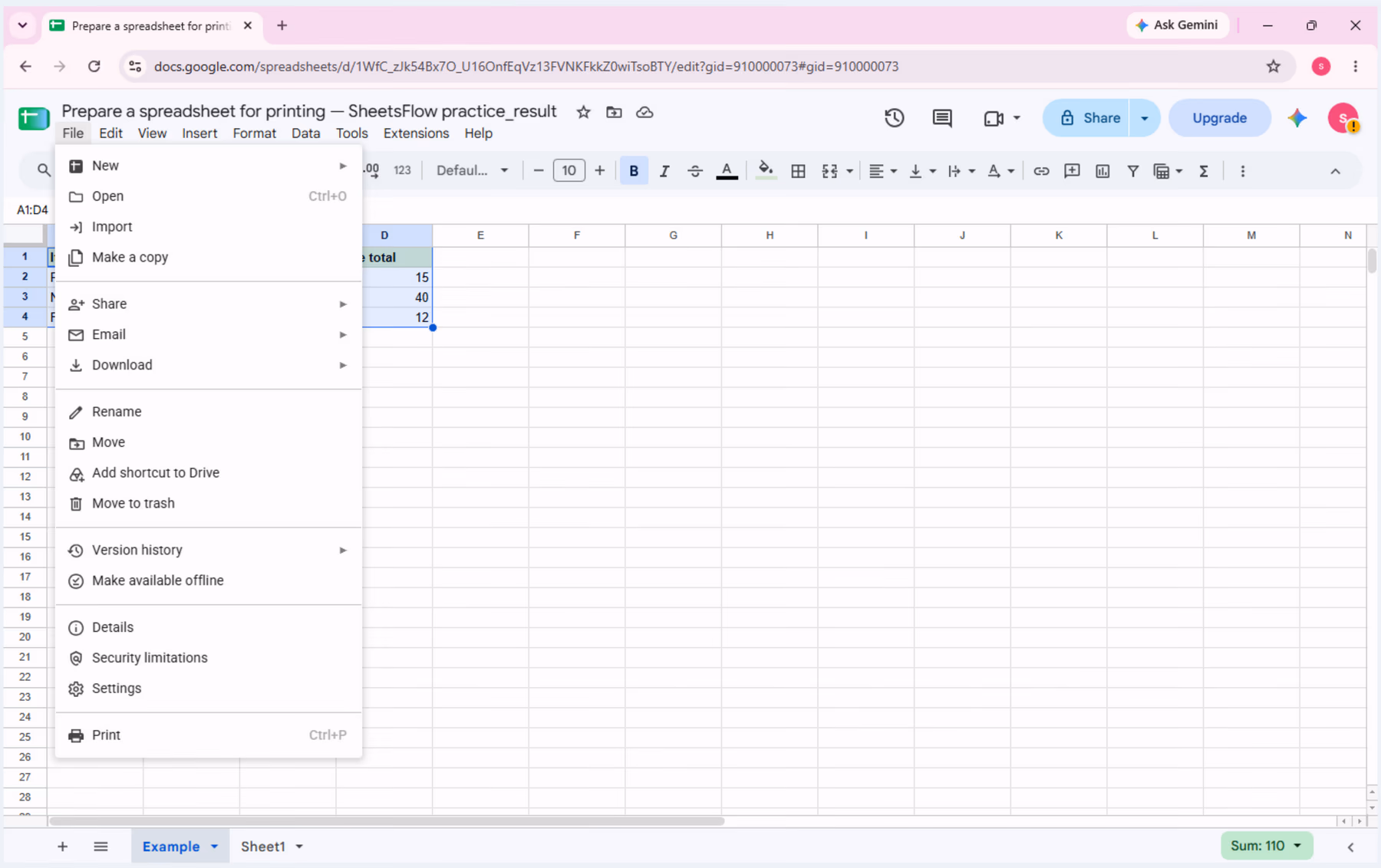Select Rename in File menu
1381x868 pixels.
(x=209, y=412)
